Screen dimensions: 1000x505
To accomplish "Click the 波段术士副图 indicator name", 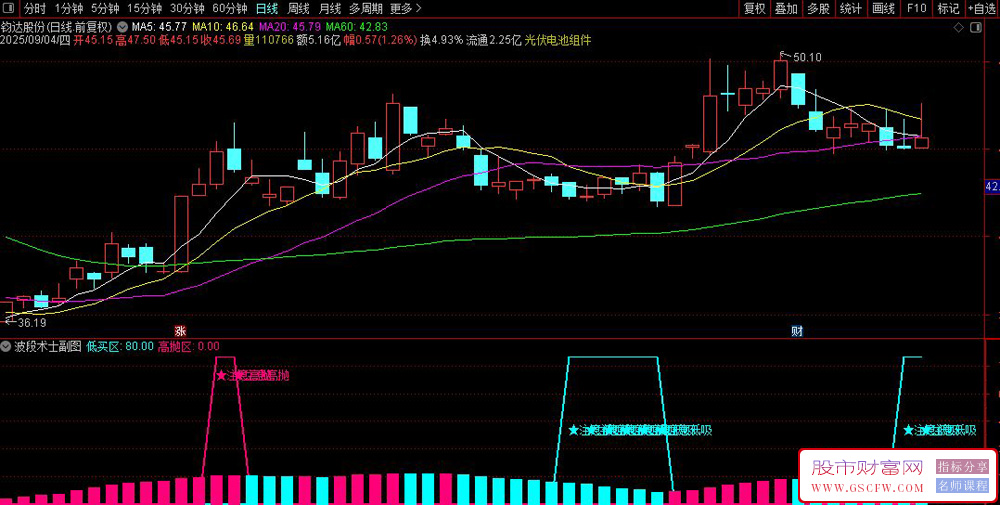I will tap(48, 346).
